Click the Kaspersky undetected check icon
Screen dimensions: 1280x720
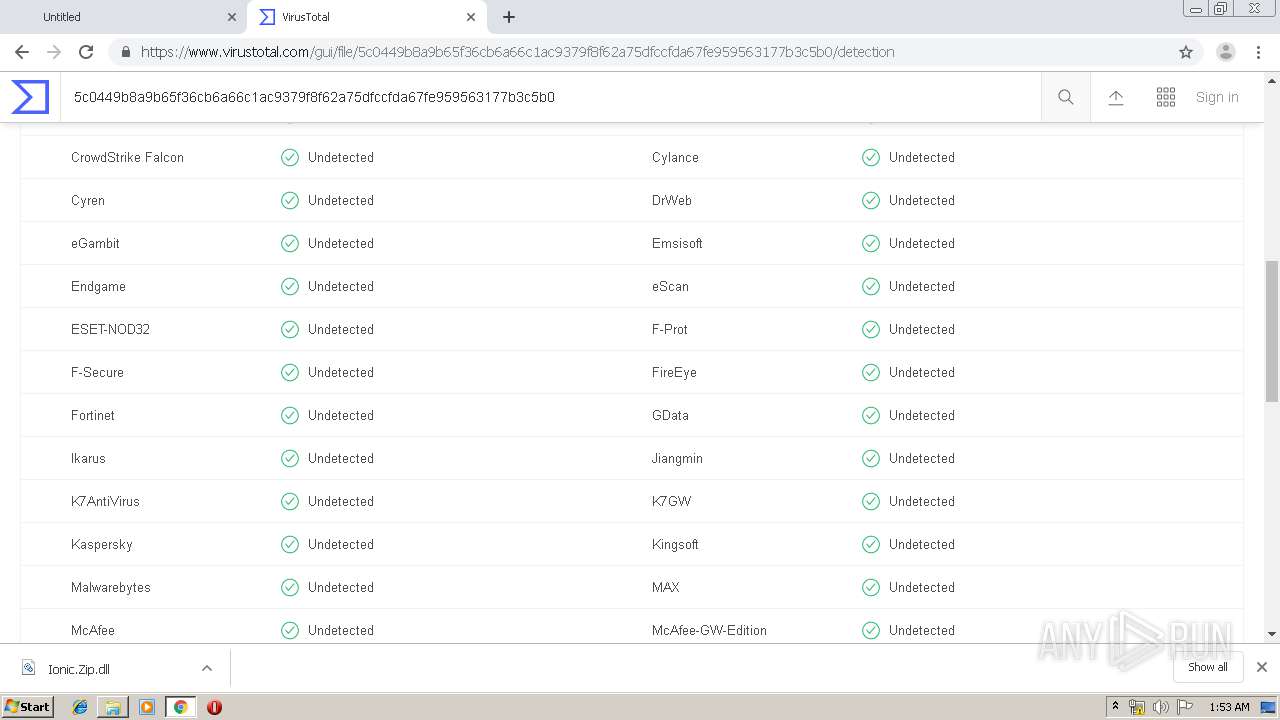290,544
